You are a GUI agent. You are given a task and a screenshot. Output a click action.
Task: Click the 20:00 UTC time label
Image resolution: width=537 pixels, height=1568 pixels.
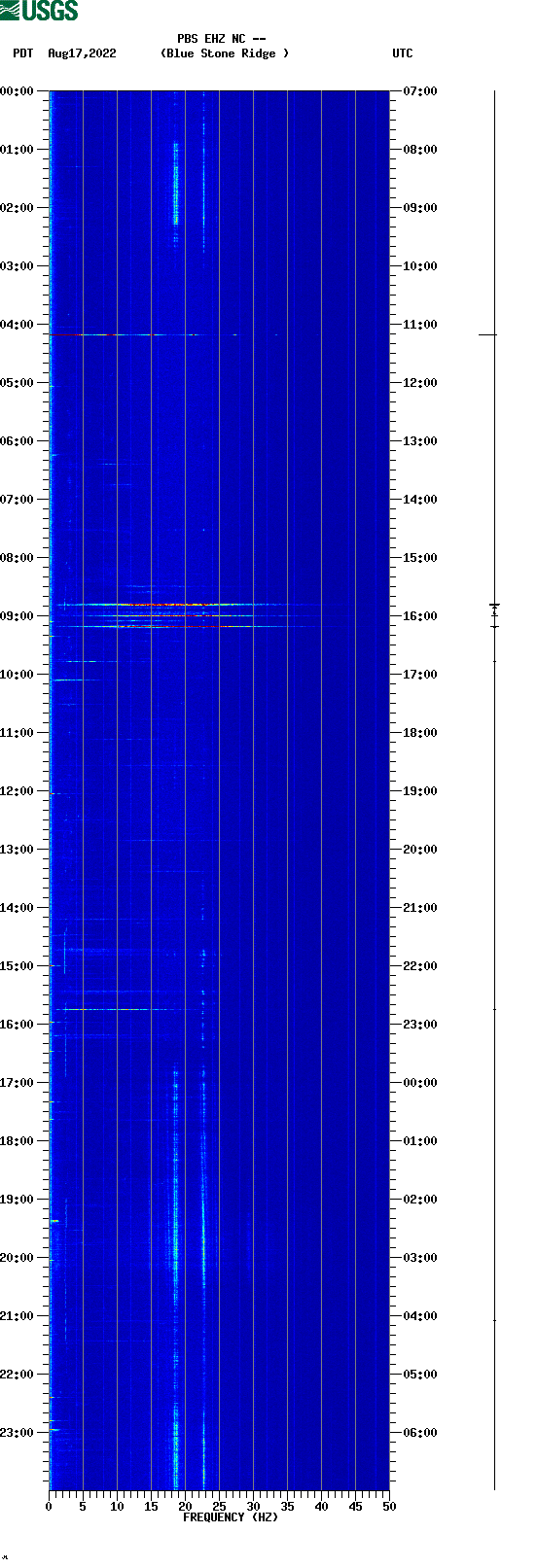click(x=420, y=849)
